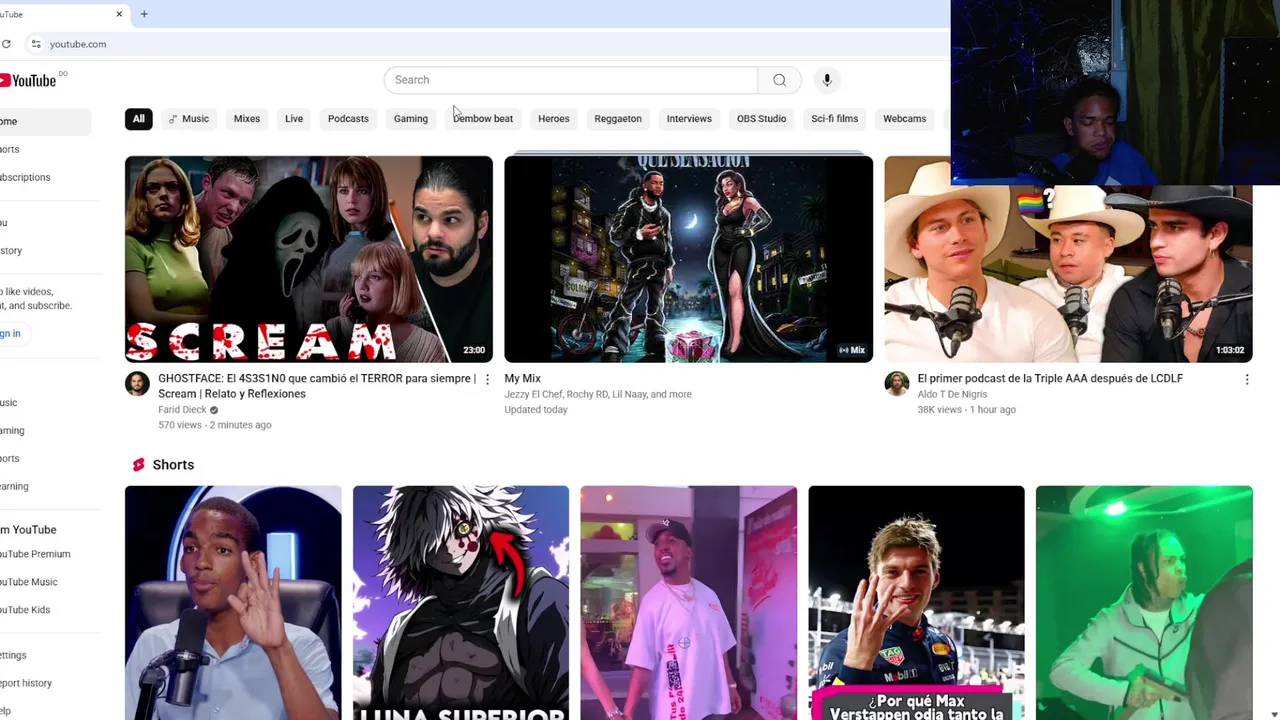Open 'El primer podcast de la Triple AAA' title

click(x=1050, y=379)
